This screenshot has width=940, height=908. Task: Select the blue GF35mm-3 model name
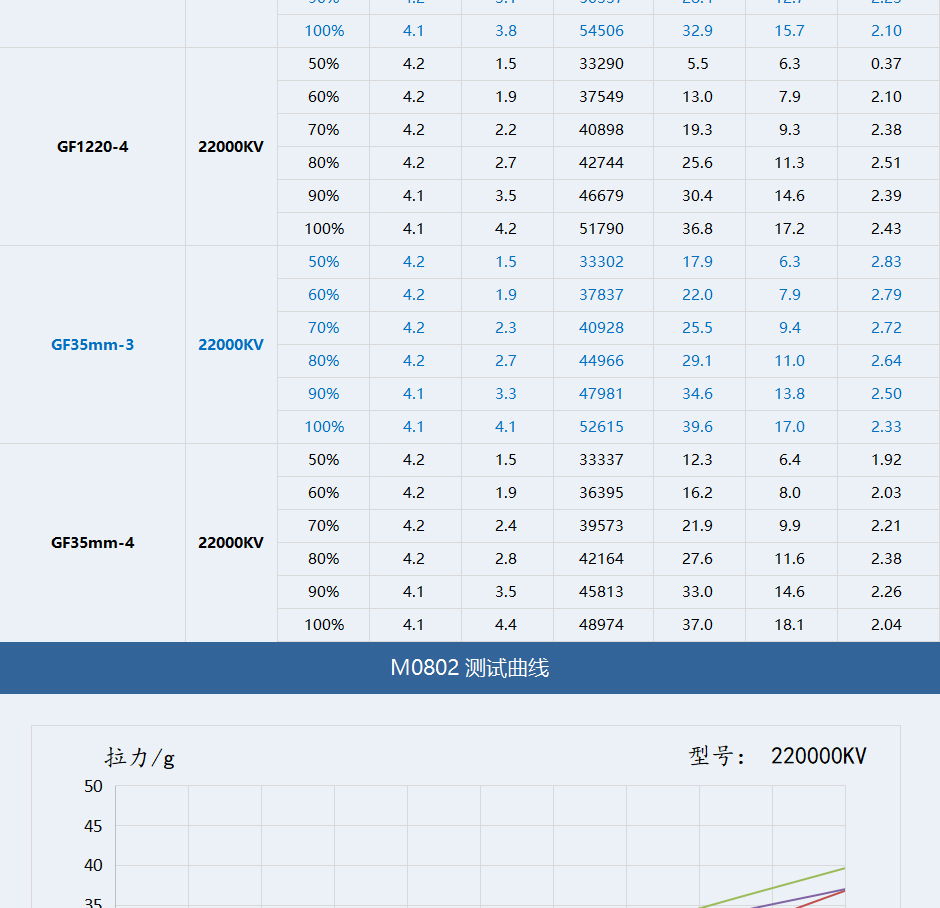[92, 344]
